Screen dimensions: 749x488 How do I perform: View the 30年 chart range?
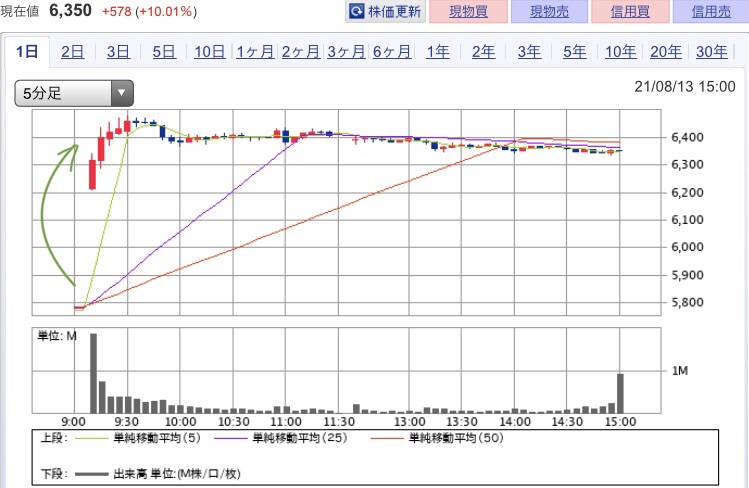click(x=712, y=52)
